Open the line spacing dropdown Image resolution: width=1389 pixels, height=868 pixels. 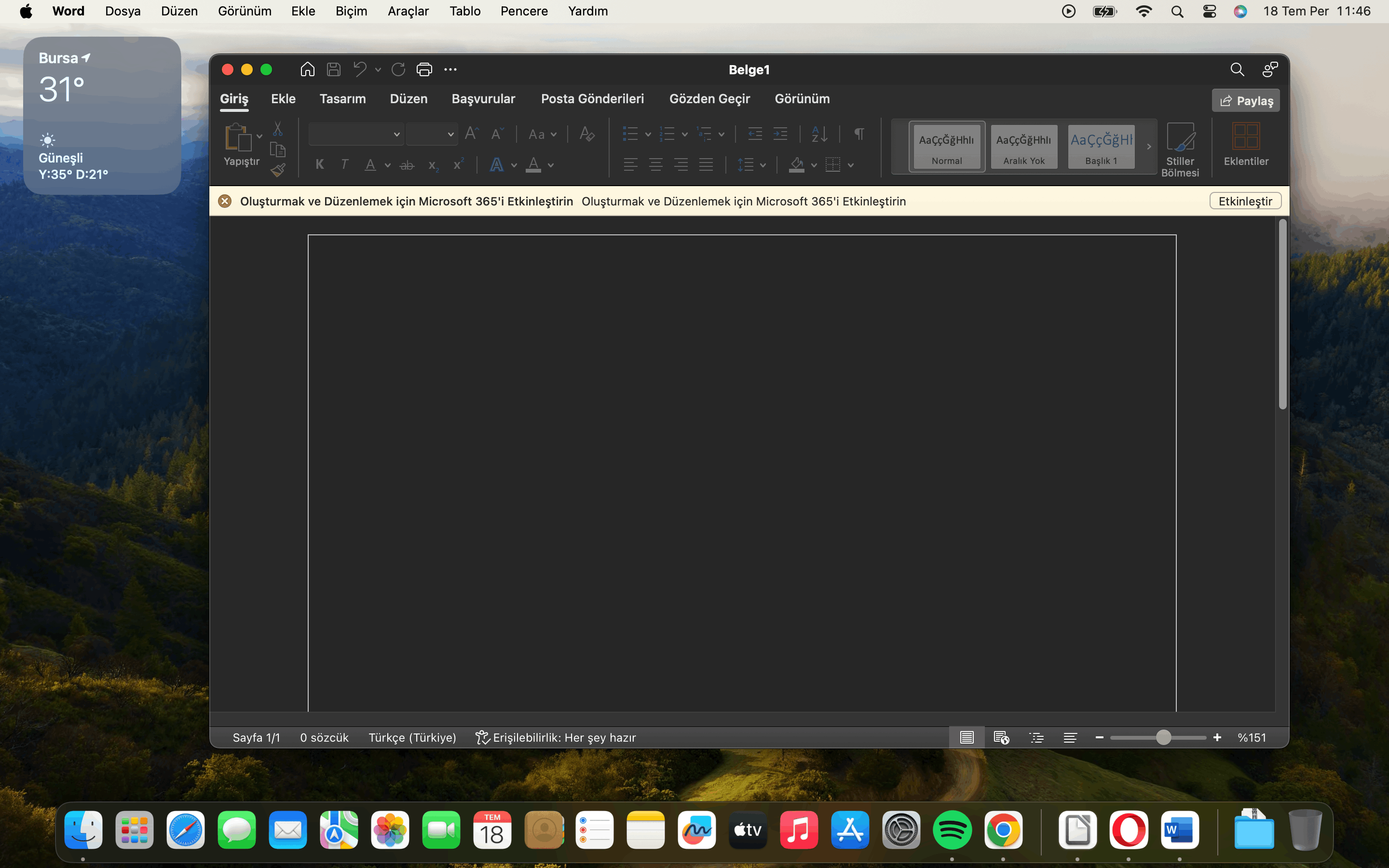coord(763,165)
